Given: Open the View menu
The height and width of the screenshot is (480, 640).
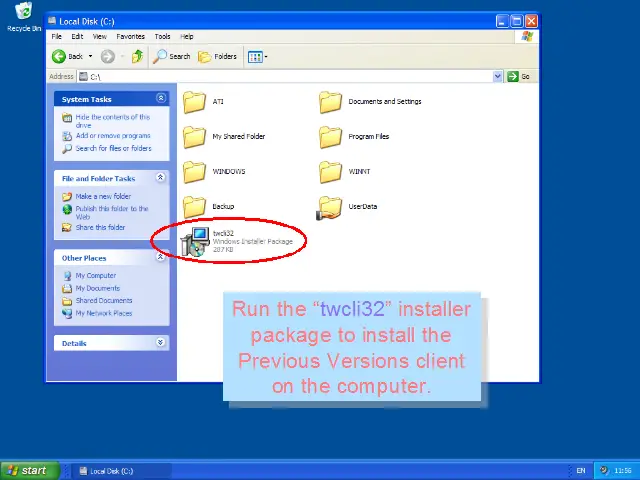Looking at the screenshot, I should 100,37.
